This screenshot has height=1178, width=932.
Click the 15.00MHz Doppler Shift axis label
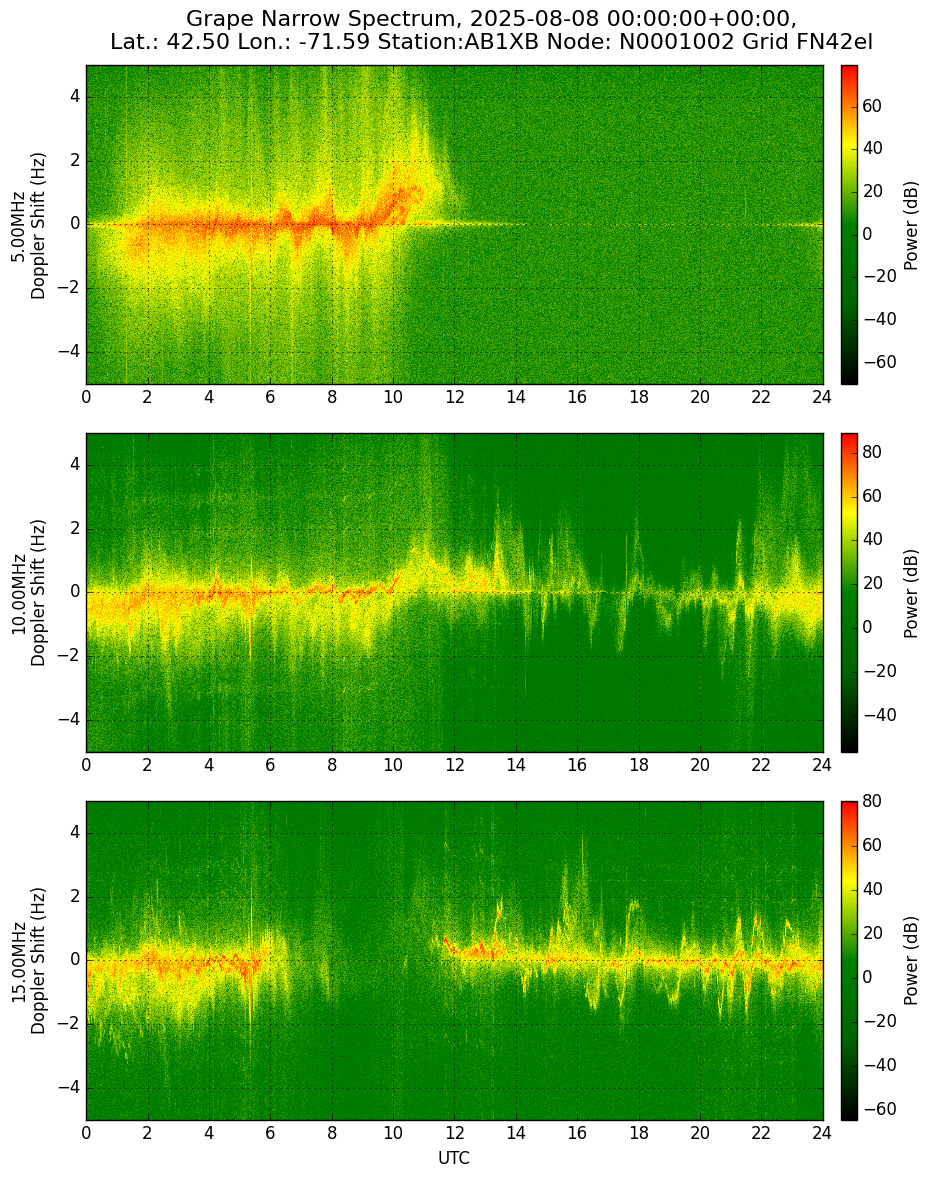point(28,961)
